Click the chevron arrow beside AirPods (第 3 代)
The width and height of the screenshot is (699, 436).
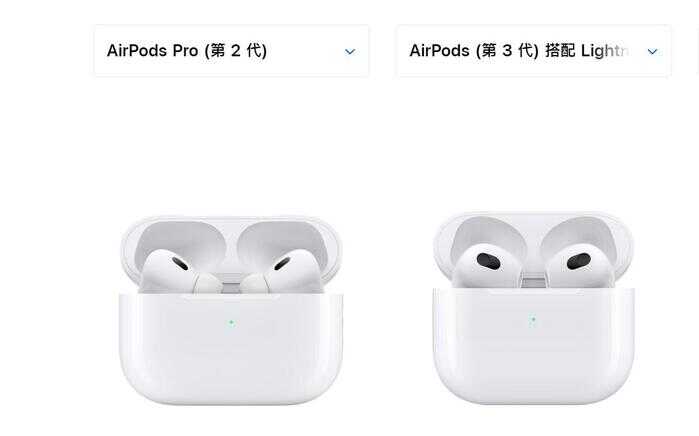(652, 52)
